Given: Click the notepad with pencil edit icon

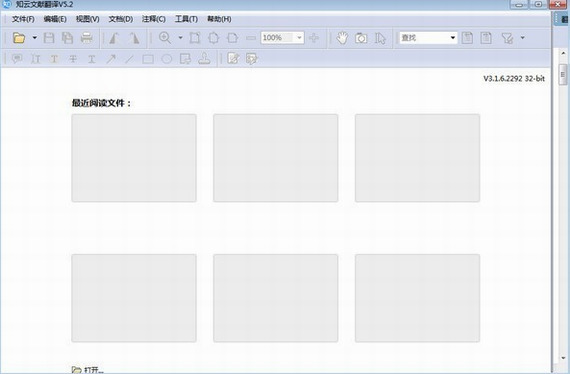Looking at the screenshot, I should 233,58.
